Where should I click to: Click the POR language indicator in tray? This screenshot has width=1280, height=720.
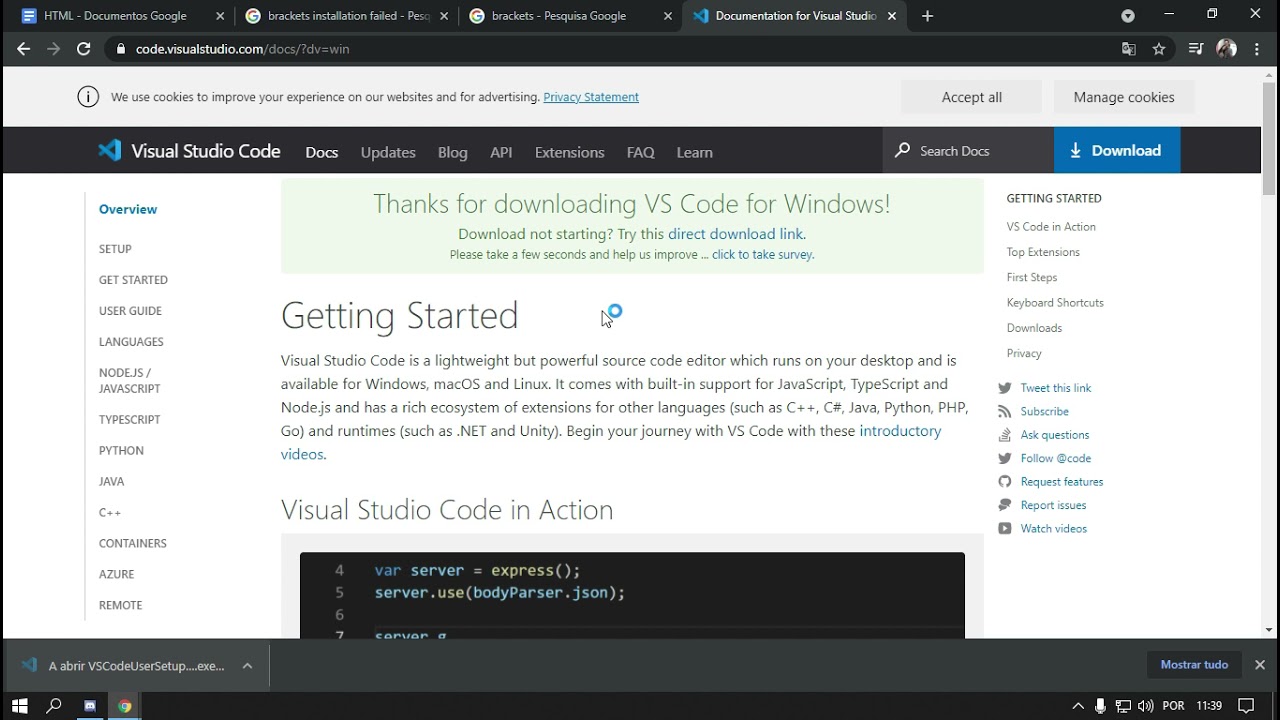pyautogui.click(x=1174, y=706)
